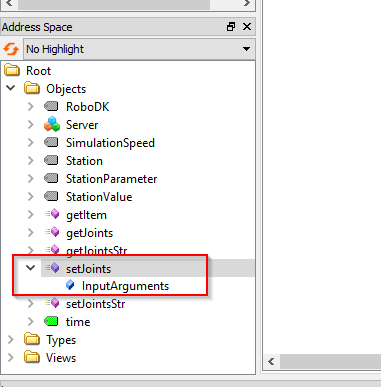Click the setJointsStr method icon
This screenshot has height=387, width=381.
(x=52, y=303)
